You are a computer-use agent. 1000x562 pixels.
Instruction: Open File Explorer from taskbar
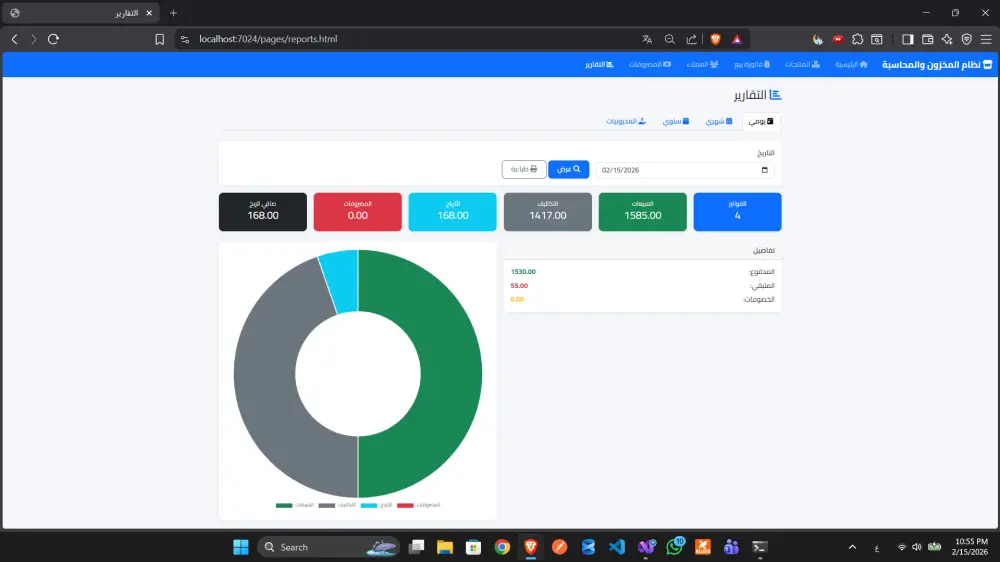[x=445, y=547]
